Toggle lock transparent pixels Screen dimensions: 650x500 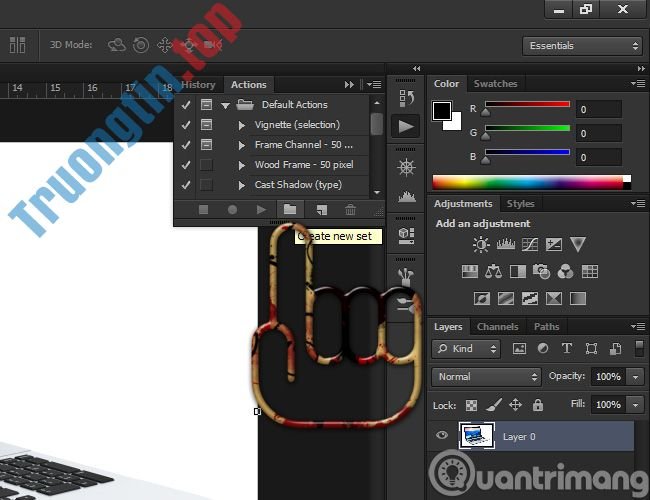point(471,405)
